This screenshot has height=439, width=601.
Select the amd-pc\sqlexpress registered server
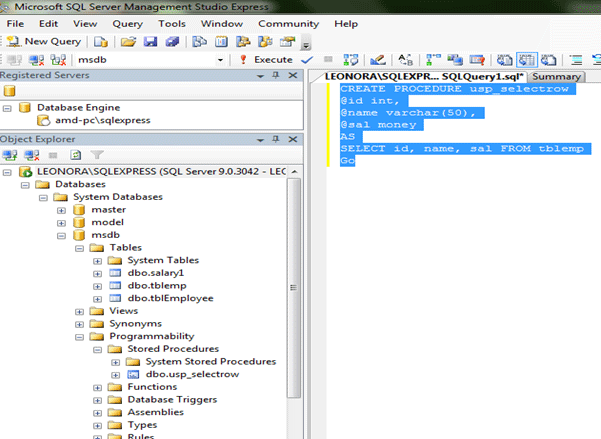[x=103, y=120]
